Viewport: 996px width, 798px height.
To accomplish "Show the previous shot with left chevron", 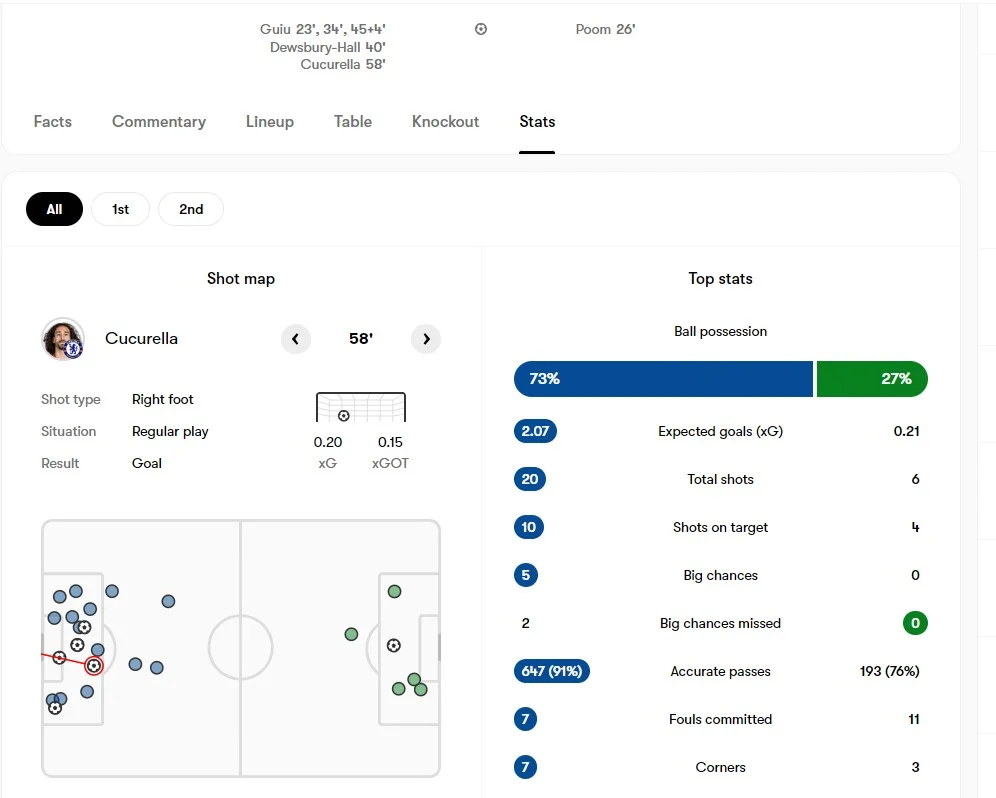I will click(x=295, y=339).
